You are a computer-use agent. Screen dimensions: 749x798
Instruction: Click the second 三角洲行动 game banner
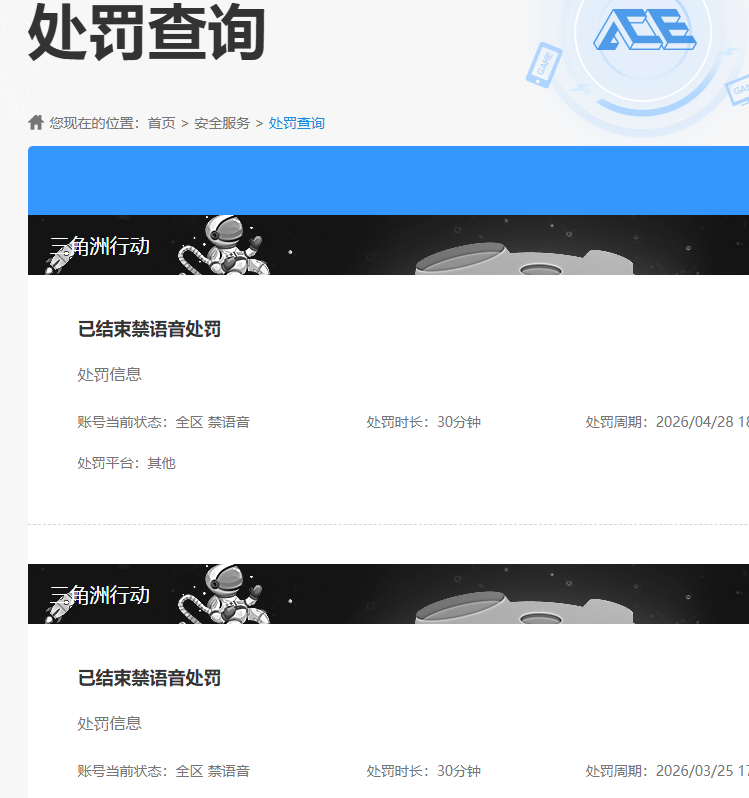point(388,594)
